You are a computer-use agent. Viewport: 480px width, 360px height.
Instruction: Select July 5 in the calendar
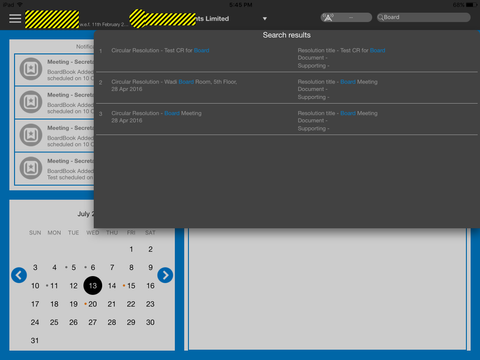[x=73, y=267]
